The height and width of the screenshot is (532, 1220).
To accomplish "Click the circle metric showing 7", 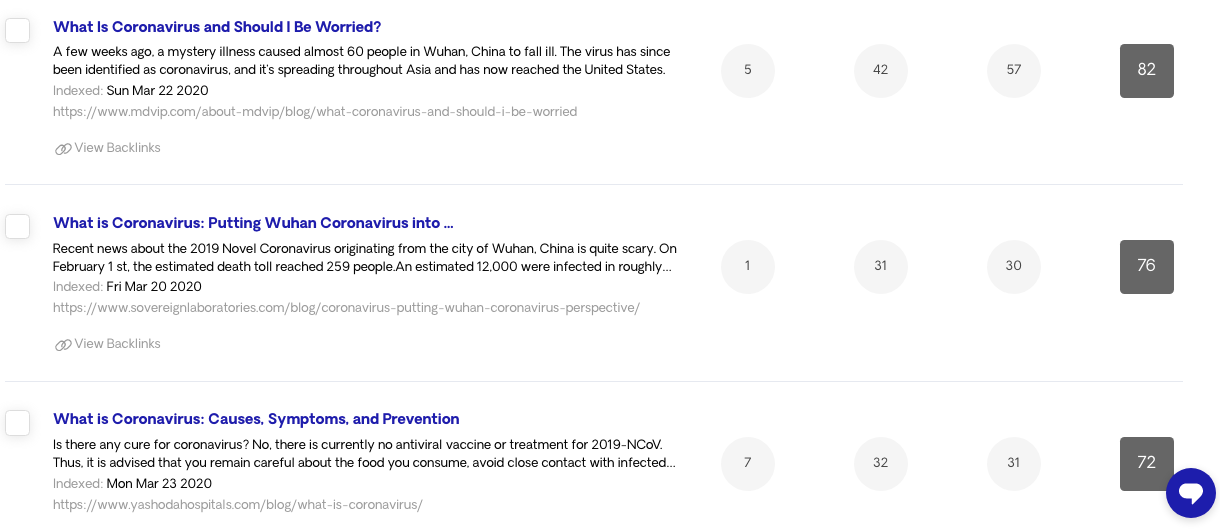I will point(748,463).
